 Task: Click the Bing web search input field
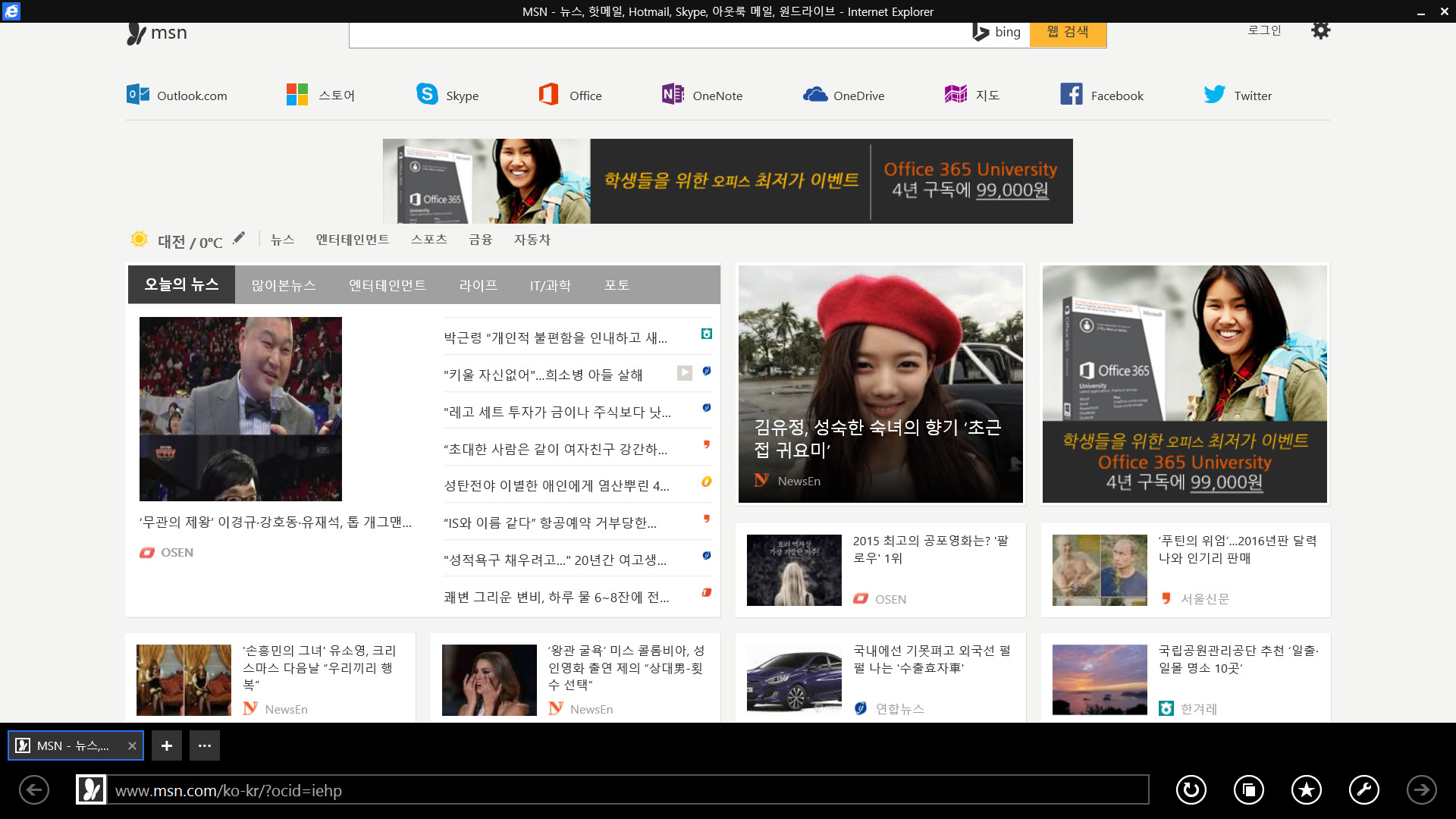click(x=660, y=33)
